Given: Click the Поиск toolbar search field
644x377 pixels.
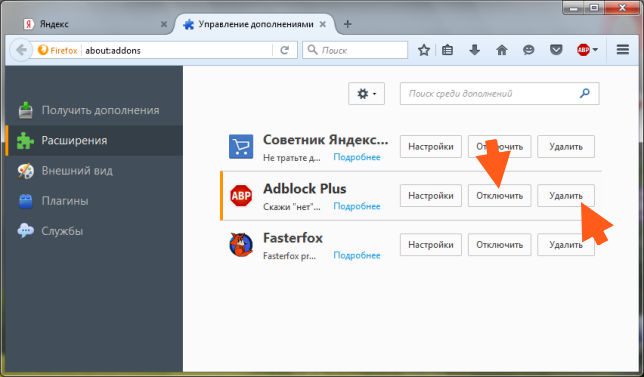Looking at the screenshot, I should click(x=355, y=50).
